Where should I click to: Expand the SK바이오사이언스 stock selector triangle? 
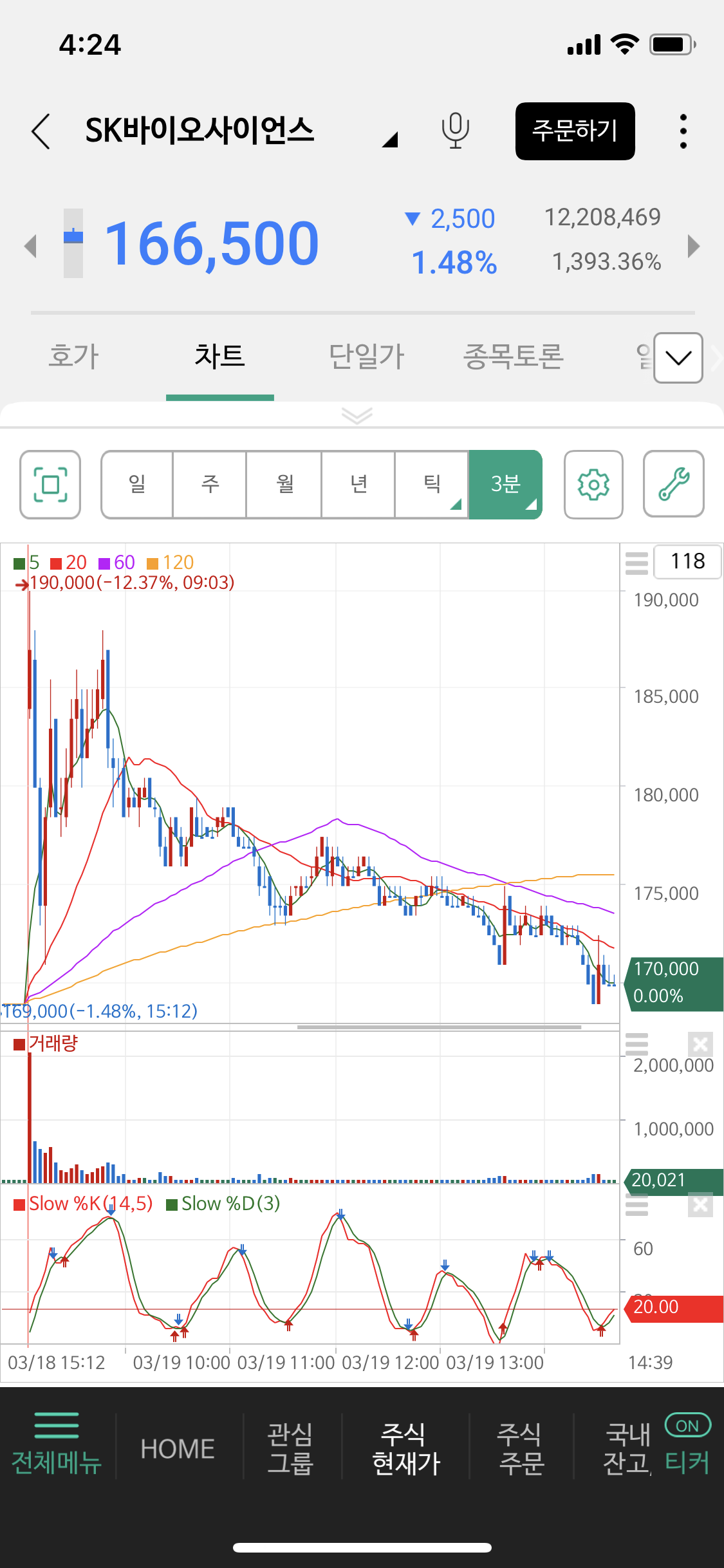click(x=390, y=139)
